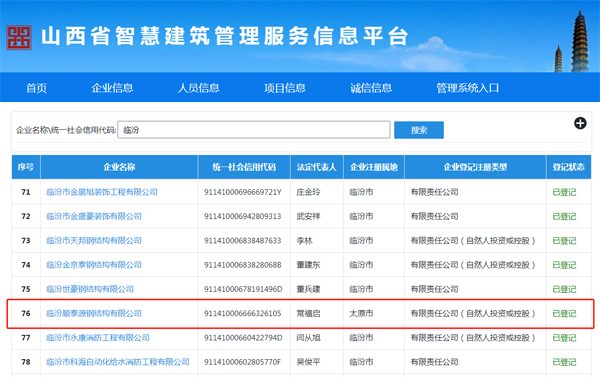Open 临汾市天邦钢结构有限公司 link
Viewport: 600px width, 377px height.
[94, 240]
